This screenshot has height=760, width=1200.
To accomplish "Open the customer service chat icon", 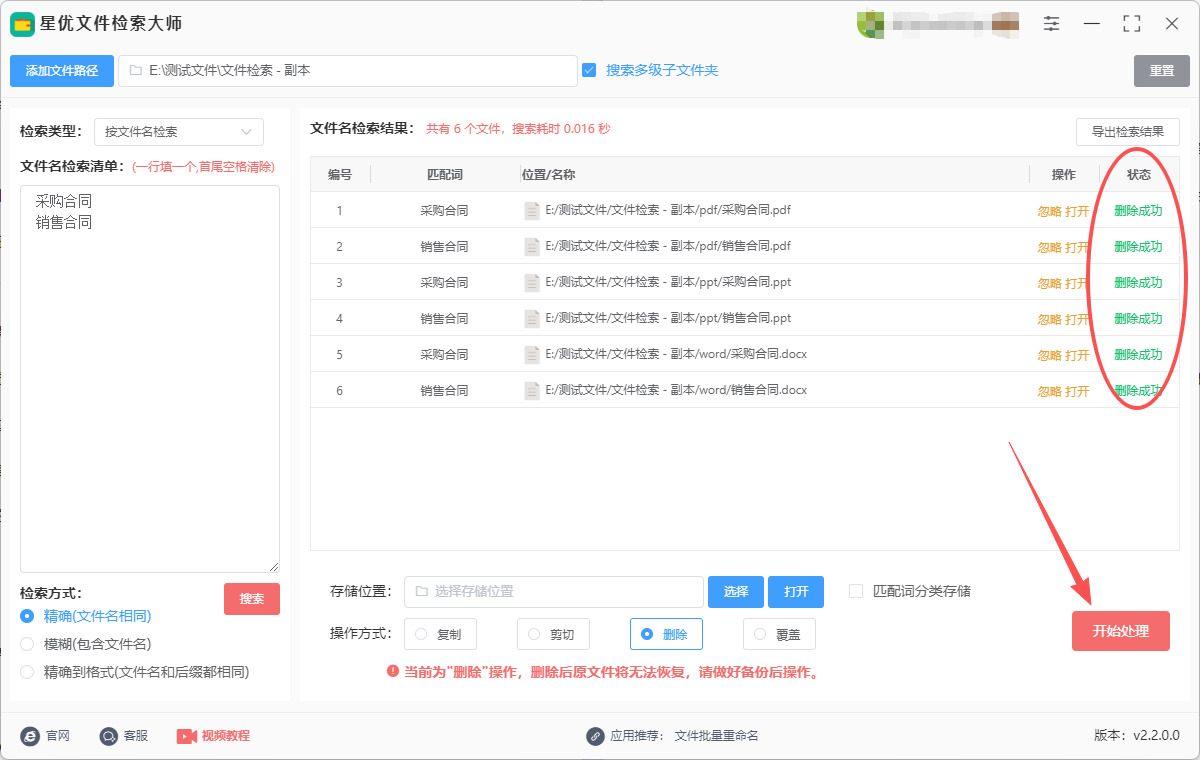I will tap(109, 736).
